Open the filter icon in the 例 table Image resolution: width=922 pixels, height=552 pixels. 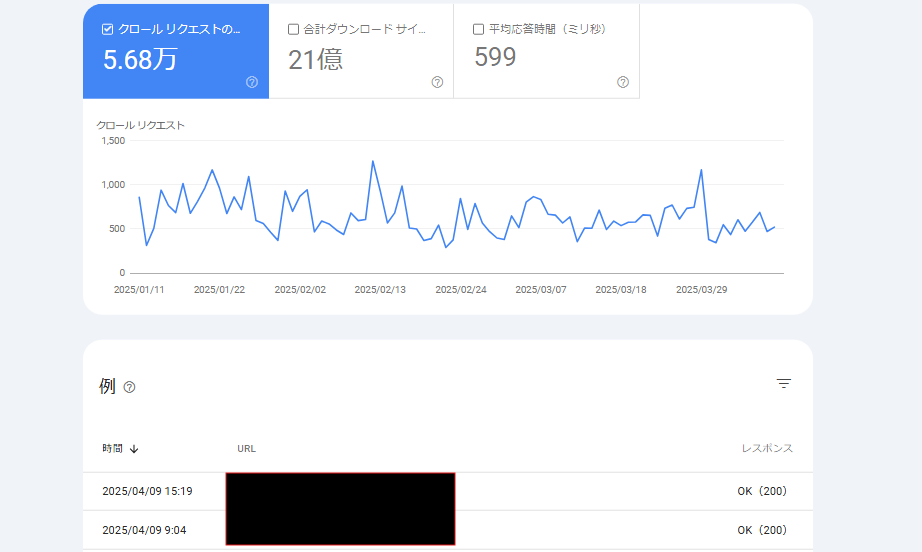coord(783,384)
